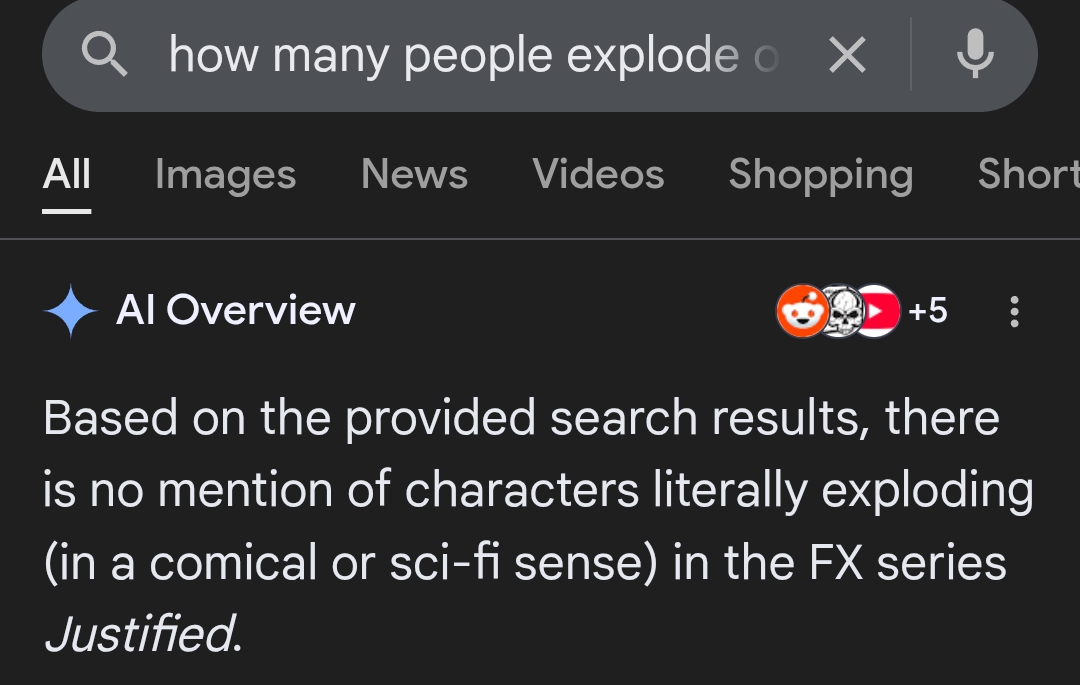Open the Reddit source icon
Viewport: 1080px width, 685px height.
pos(800,312)
